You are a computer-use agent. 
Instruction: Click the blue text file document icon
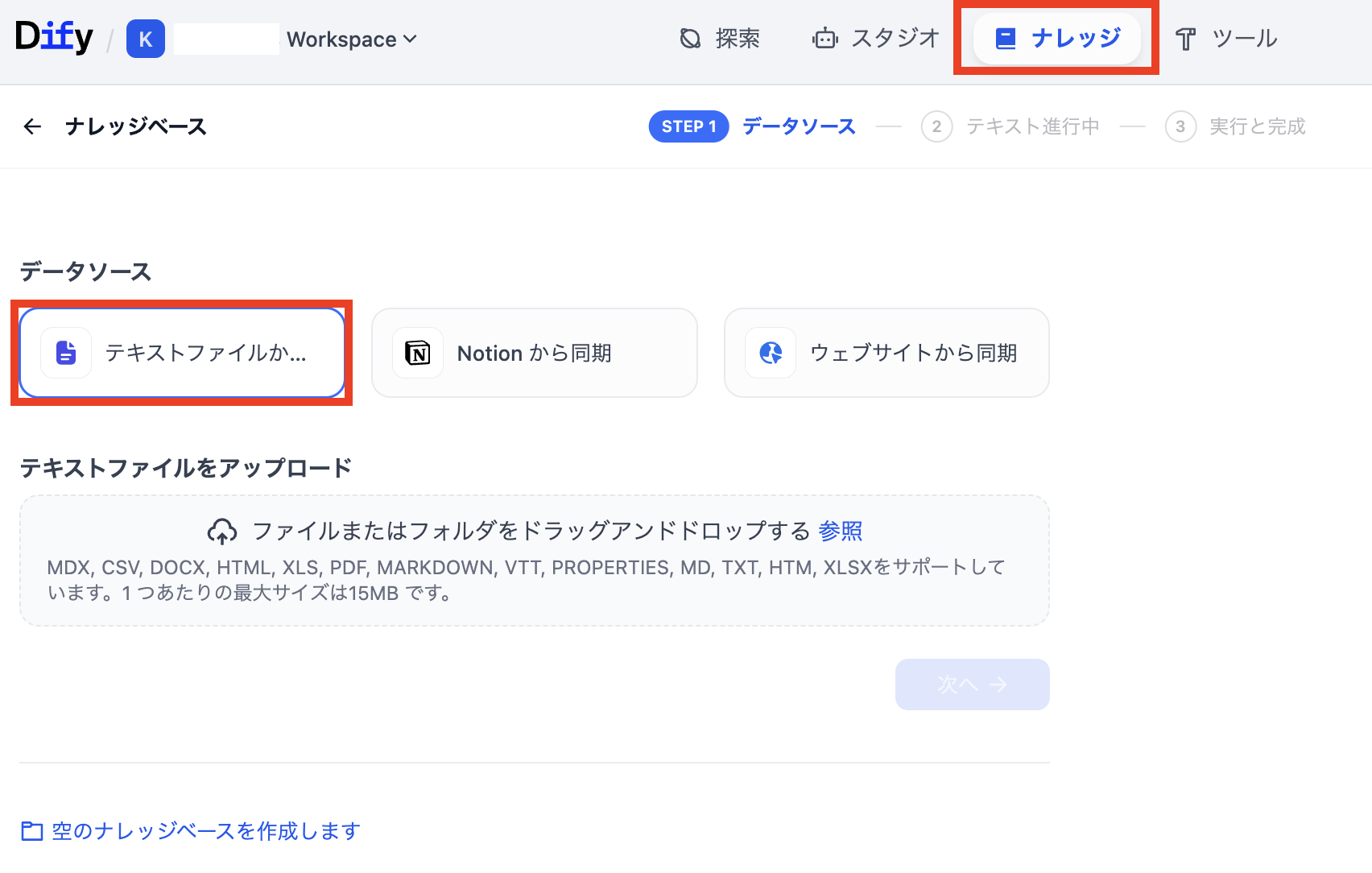(66, 353)
